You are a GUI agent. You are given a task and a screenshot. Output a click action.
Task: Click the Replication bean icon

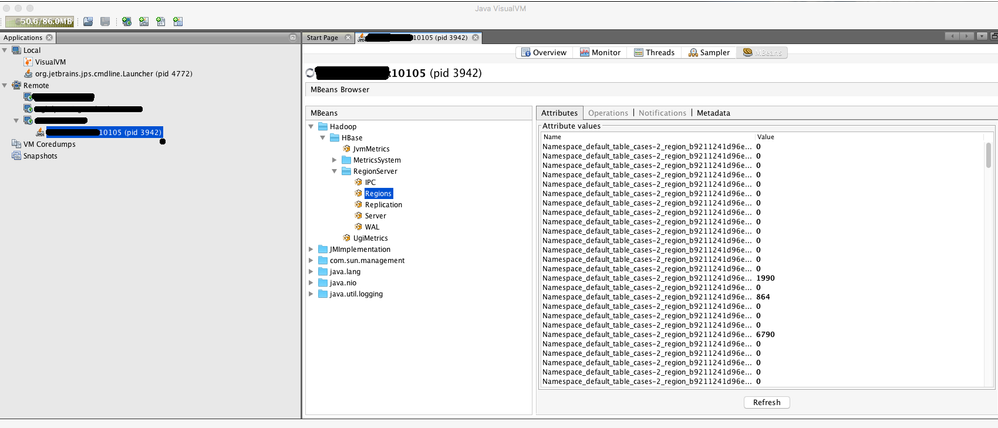pos(358,204)
